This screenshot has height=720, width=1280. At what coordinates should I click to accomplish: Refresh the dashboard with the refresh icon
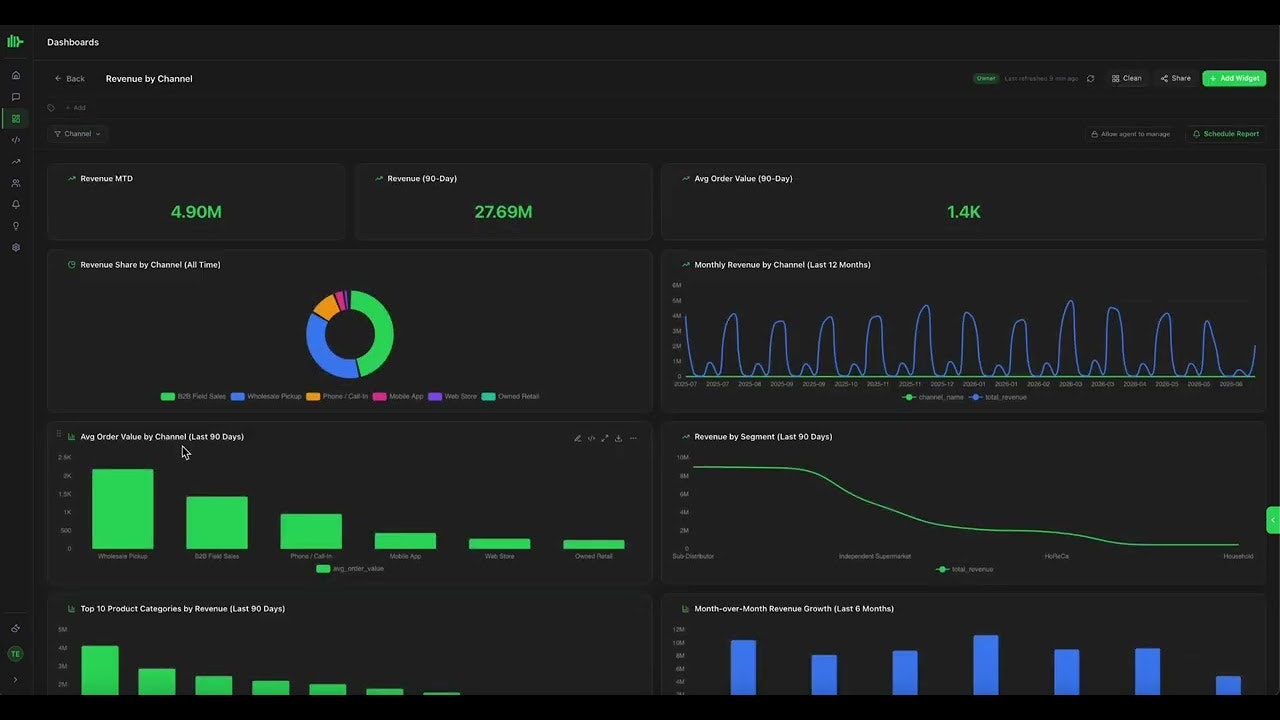1091,78
